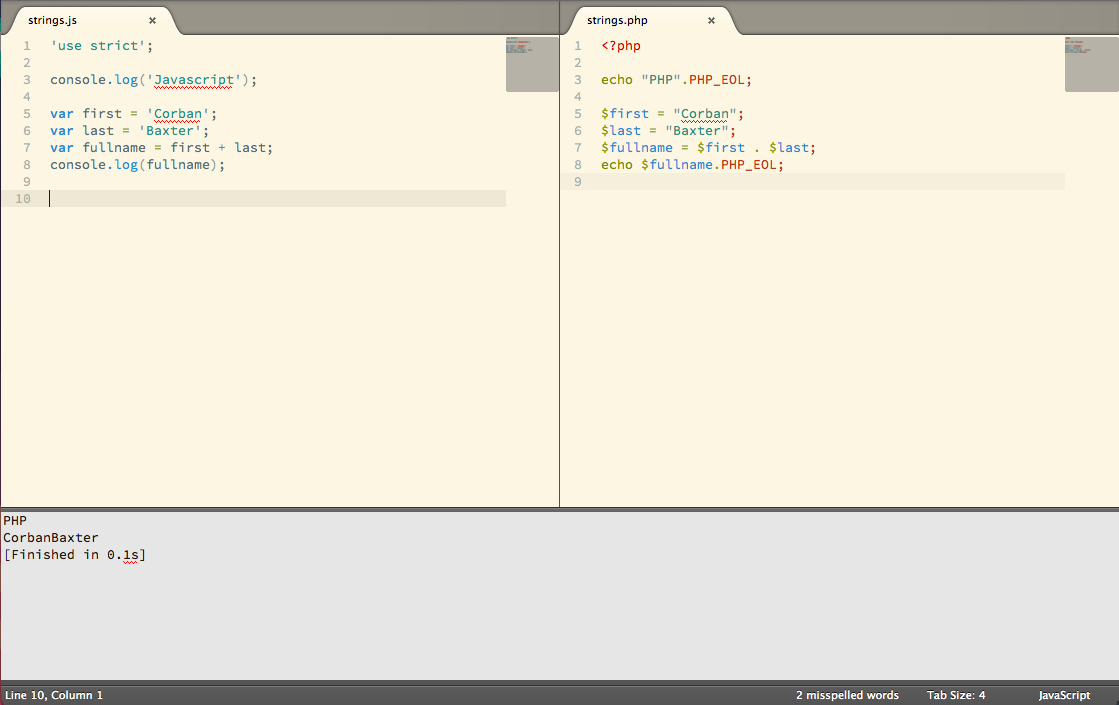1119x705 pixels.
Task: Place cursor on empty line 10 in strings.js
Action: click(x=200, y=199)
